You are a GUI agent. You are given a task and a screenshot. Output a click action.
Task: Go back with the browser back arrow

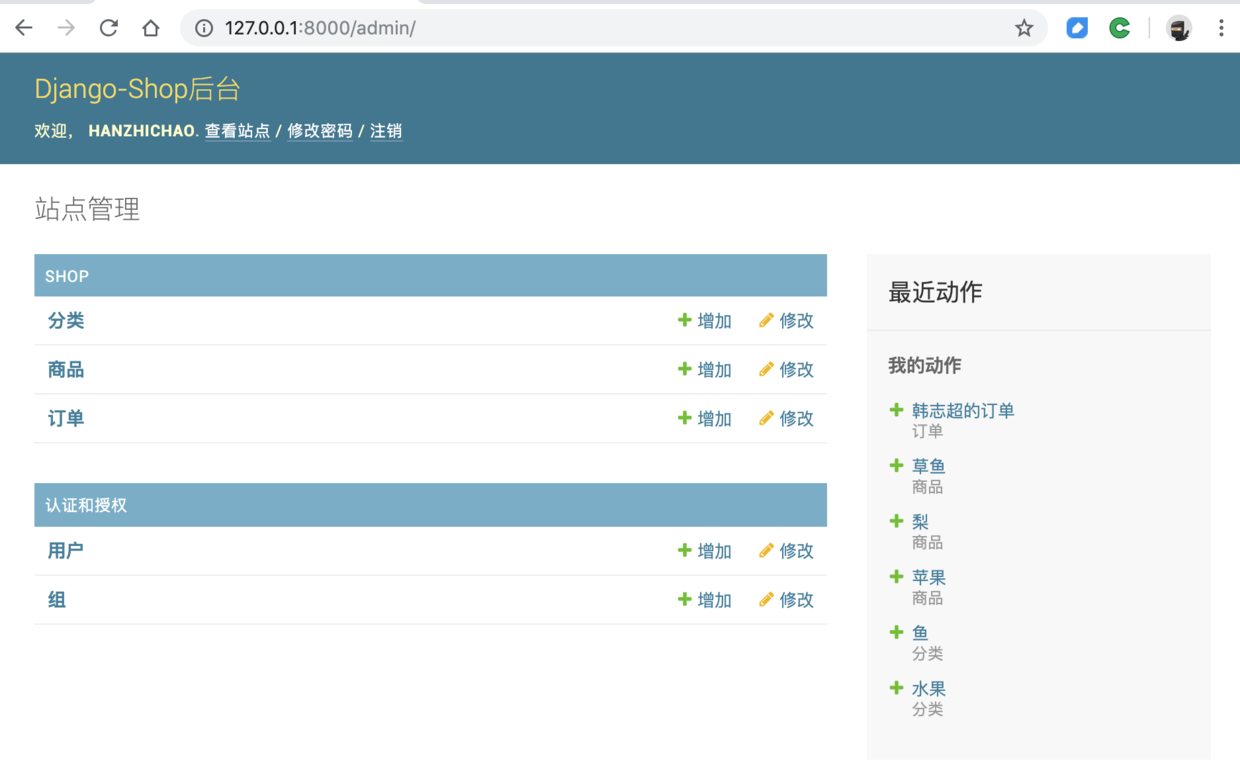tap(24, 28)
